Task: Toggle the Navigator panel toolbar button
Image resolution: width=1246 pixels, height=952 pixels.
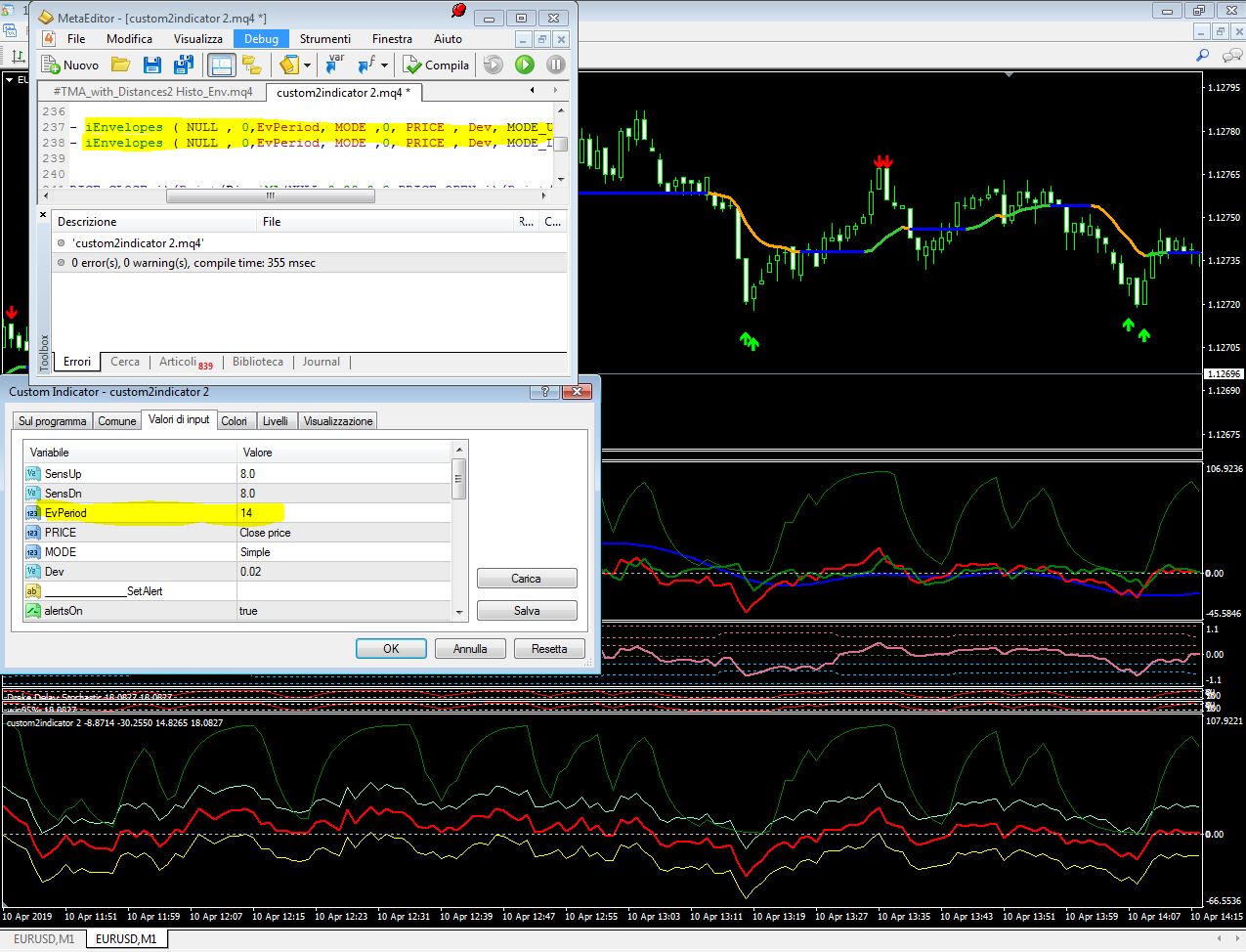Action: tap(252, 65)
